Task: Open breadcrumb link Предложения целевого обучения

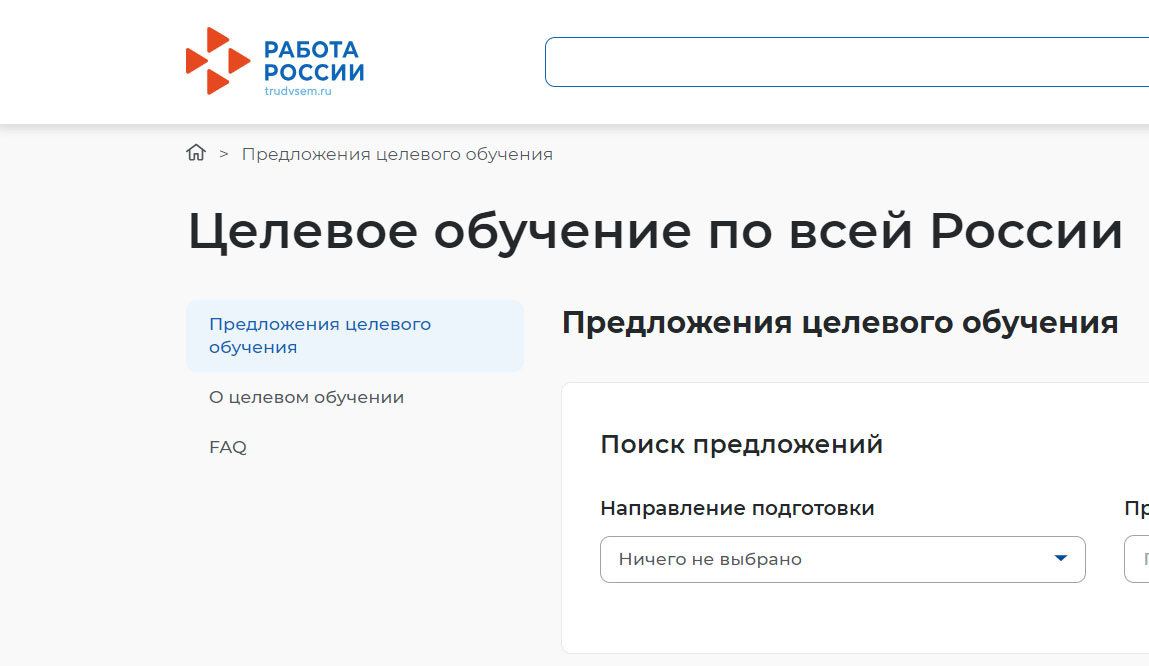Action: [x=397, y=154]
